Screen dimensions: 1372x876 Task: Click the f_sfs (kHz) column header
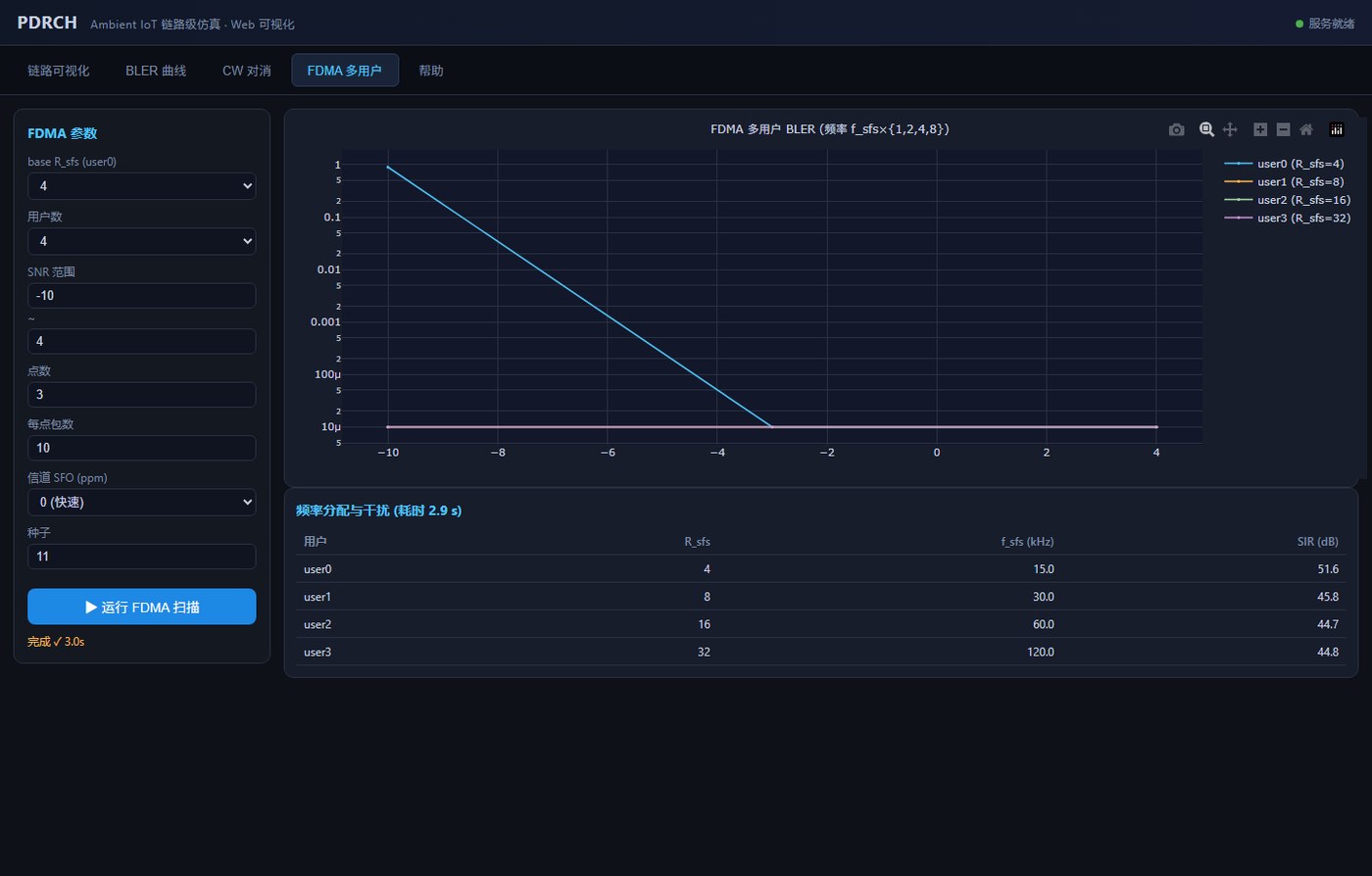tap(1027, 542)
